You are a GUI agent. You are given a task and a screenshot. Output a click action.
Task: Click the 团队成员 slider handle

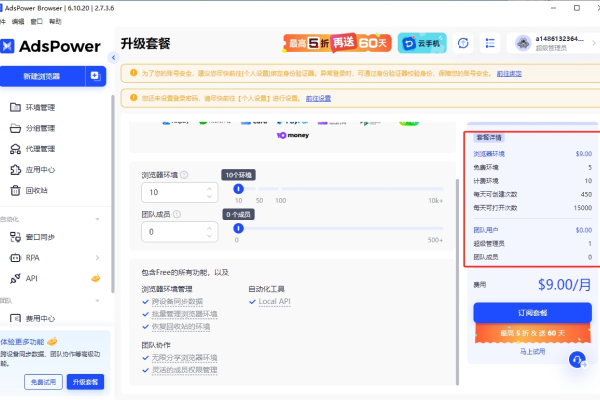point(238,228)
